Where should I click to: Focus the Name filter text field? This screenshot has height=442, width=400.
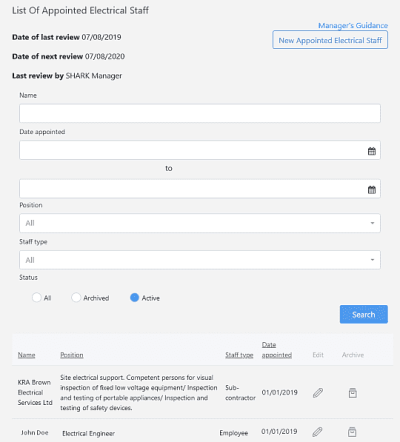pos(200,113)
